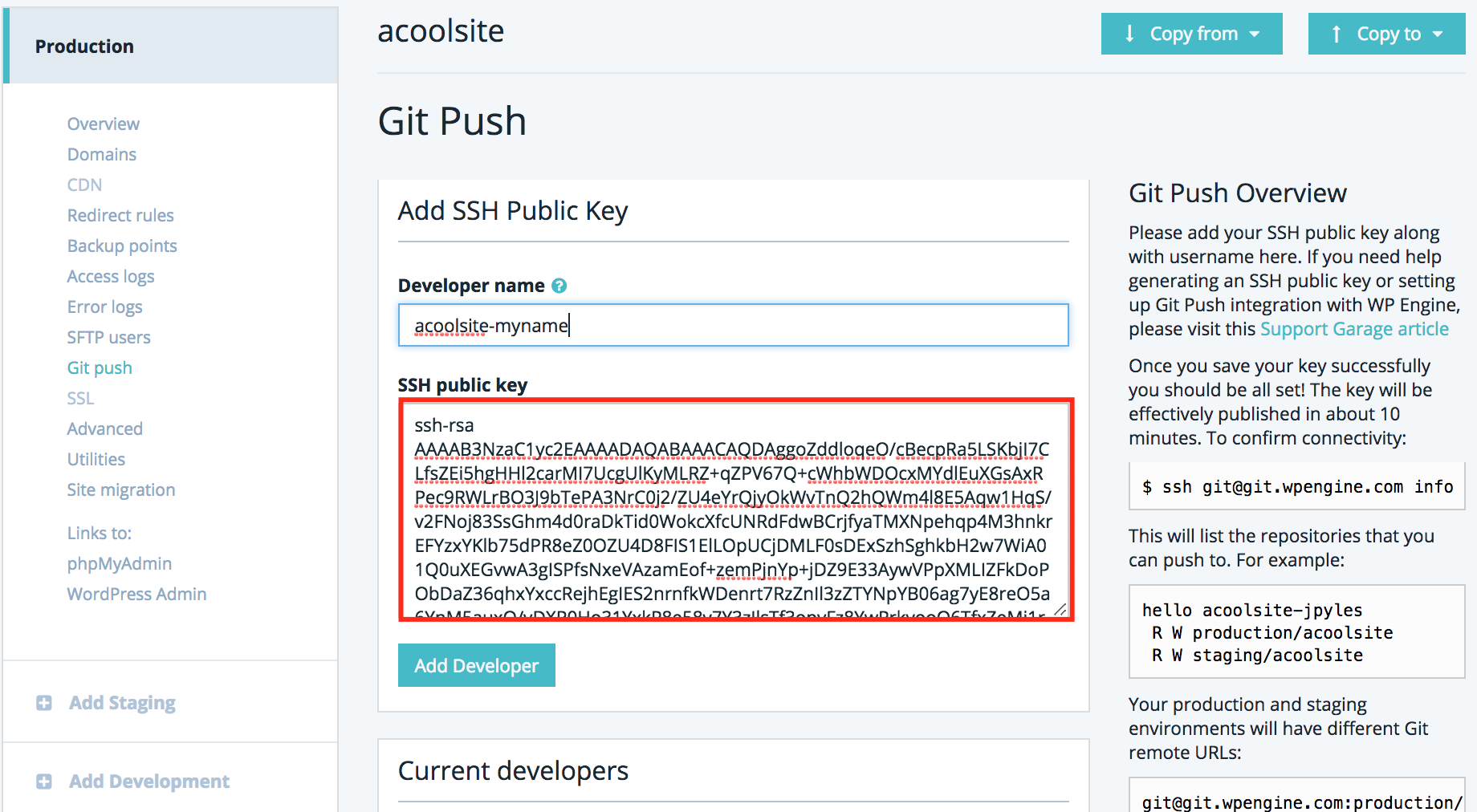Expand Add Development using its plus icon
This screenshot has height=812, width=1477.
coord(44,781)
